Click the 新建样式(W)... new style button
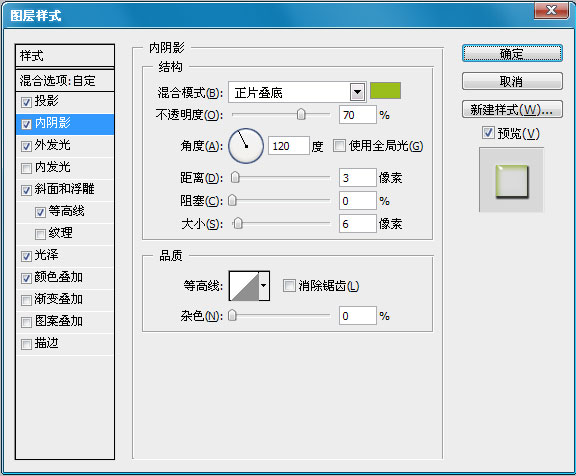Viewport: 576px width, 476px height. [512, 109]
